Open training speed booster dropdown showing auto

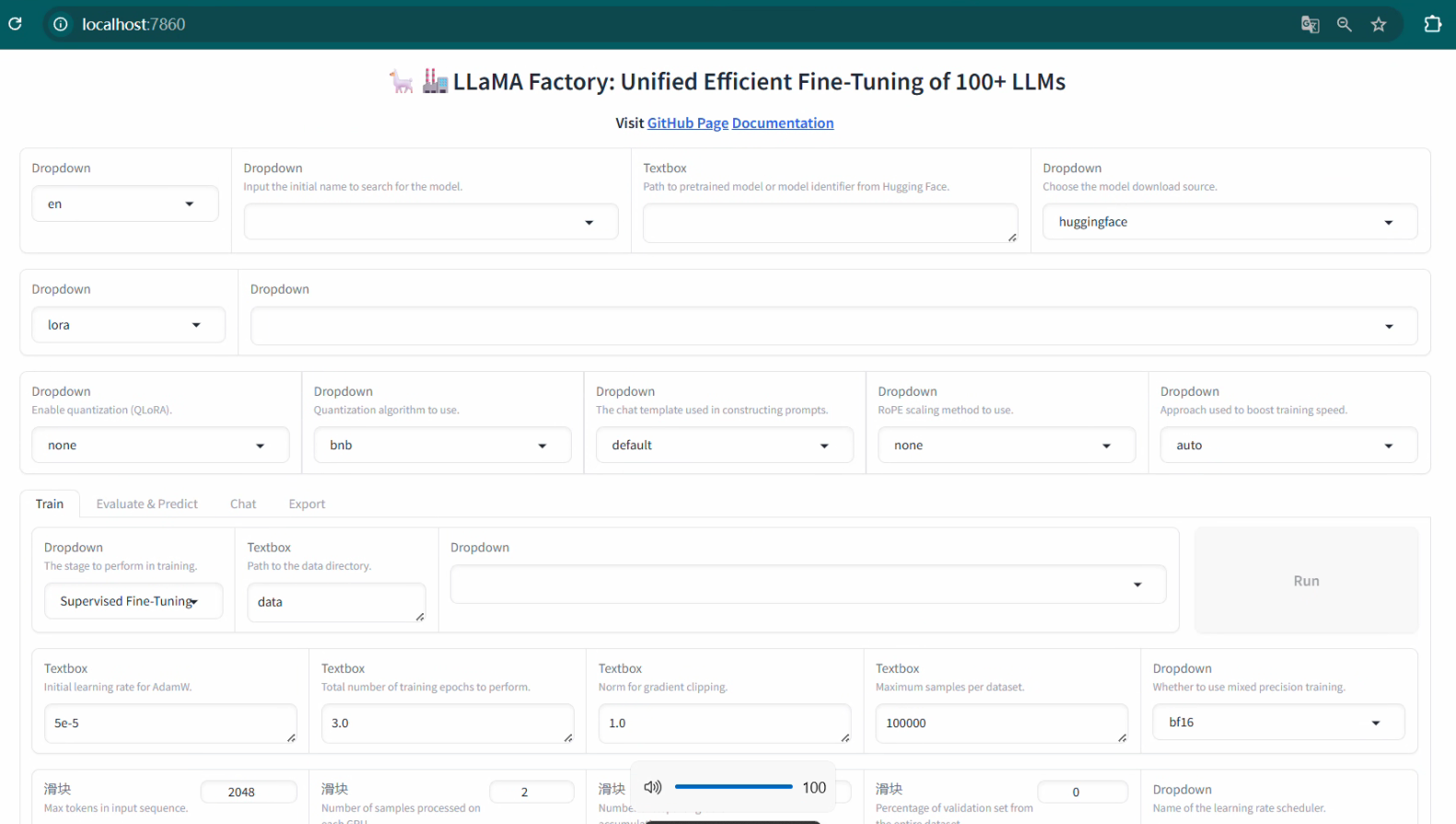[x=1288, y=445]
